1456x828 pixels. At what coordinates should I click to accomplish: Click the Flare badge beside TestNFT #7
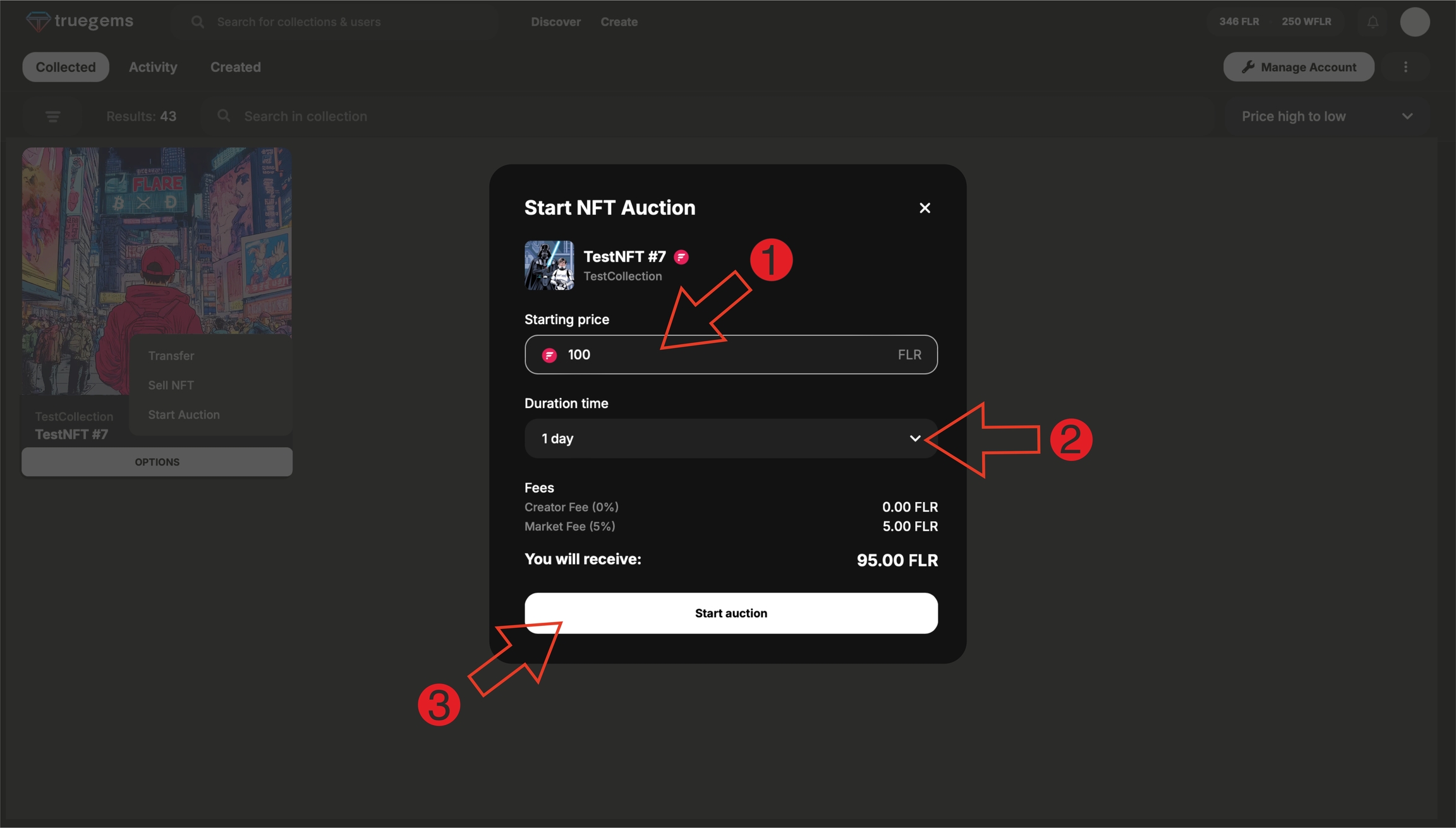[x=681, y=257]
